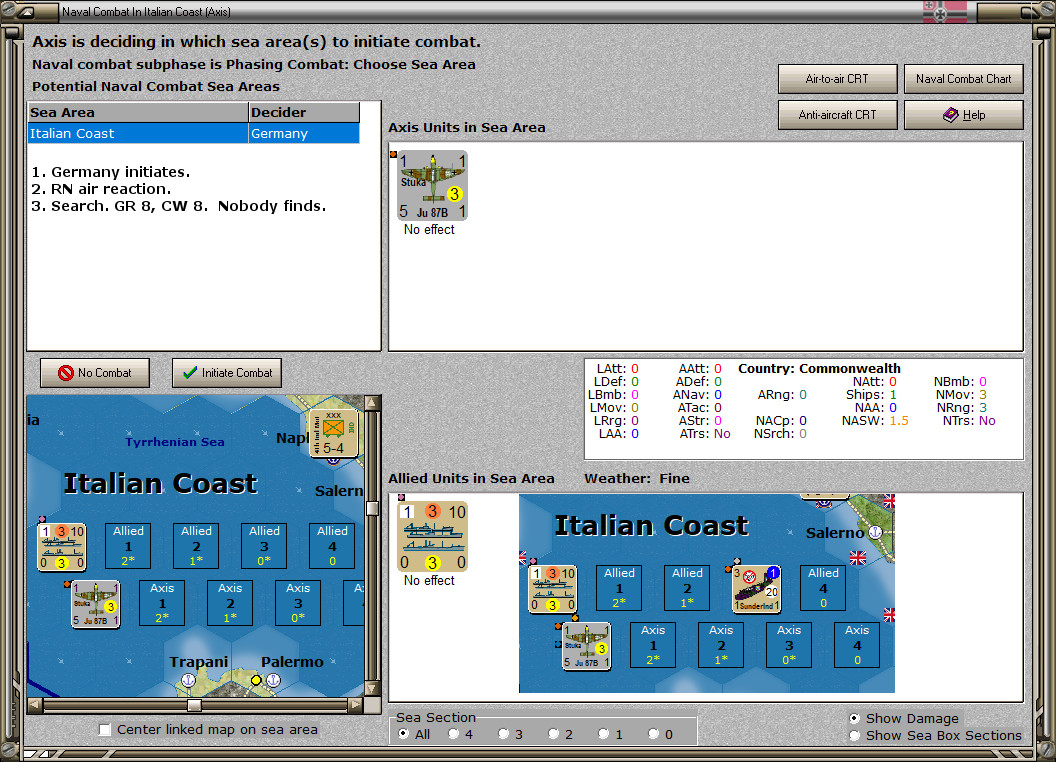Open the Air-to-air CRT chart
The width and height of the screenshot is (1056, 762).
[837, 79]
